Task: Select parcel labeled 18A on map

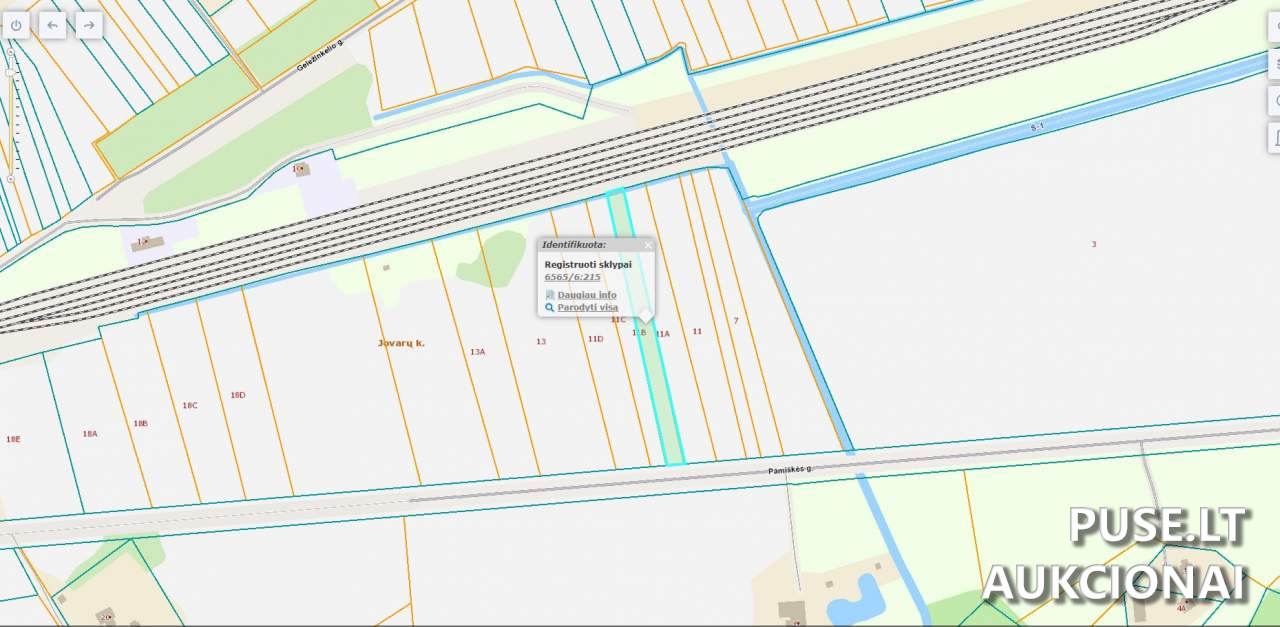Action: 89,434
